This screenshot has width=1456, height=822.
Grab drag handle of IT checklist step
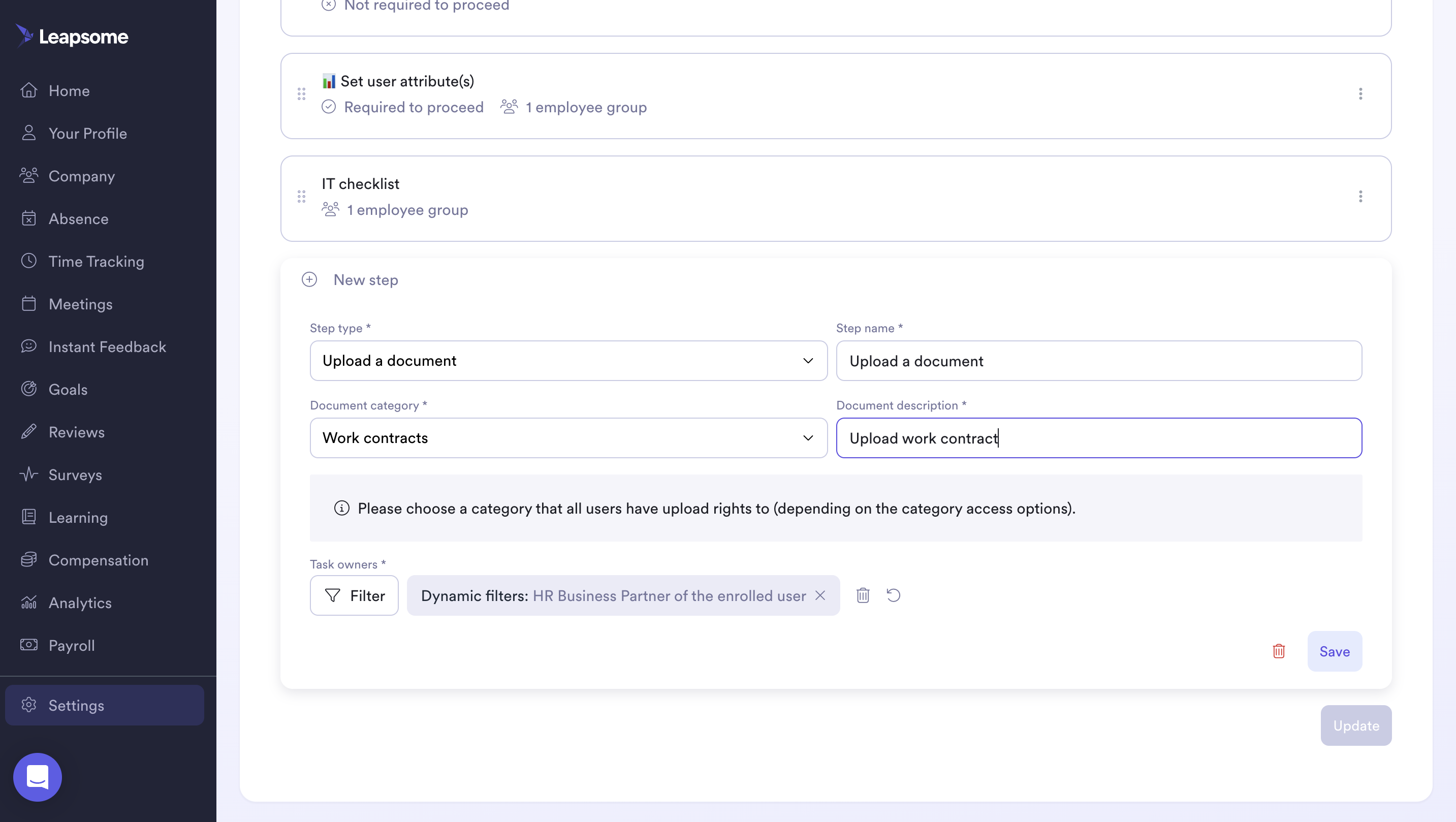coord(301,197)
